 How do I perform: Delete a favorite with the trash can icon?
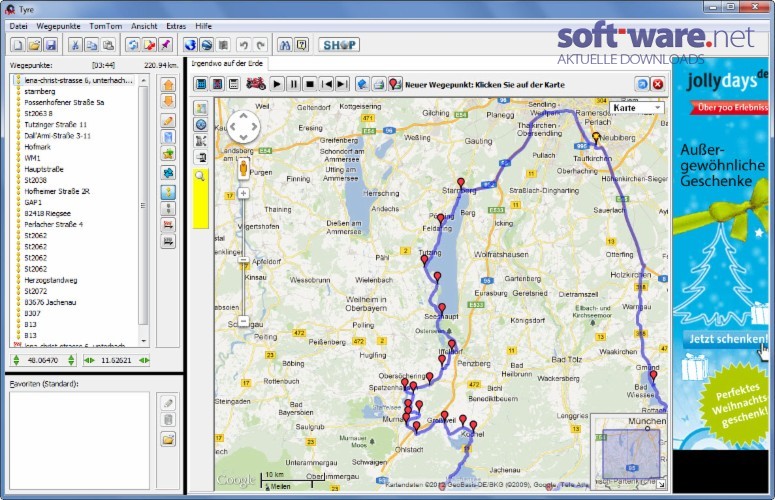click(x=168, y=420)
